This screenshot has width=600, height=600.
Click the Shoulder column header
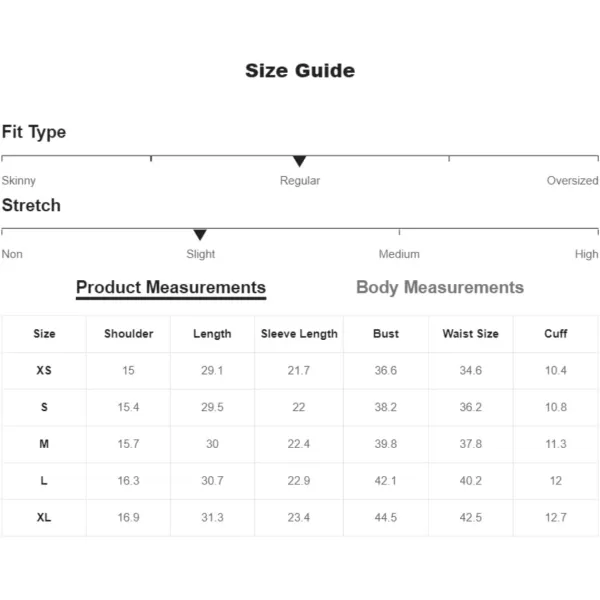click(x=129, y=334)
